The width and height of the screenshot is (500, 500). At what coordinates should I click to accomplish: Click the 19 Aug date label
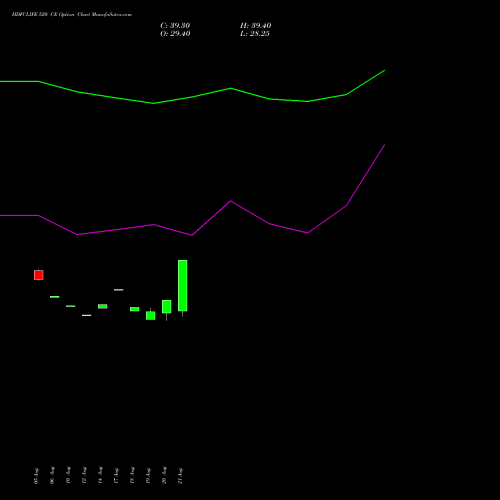point(148,476)
